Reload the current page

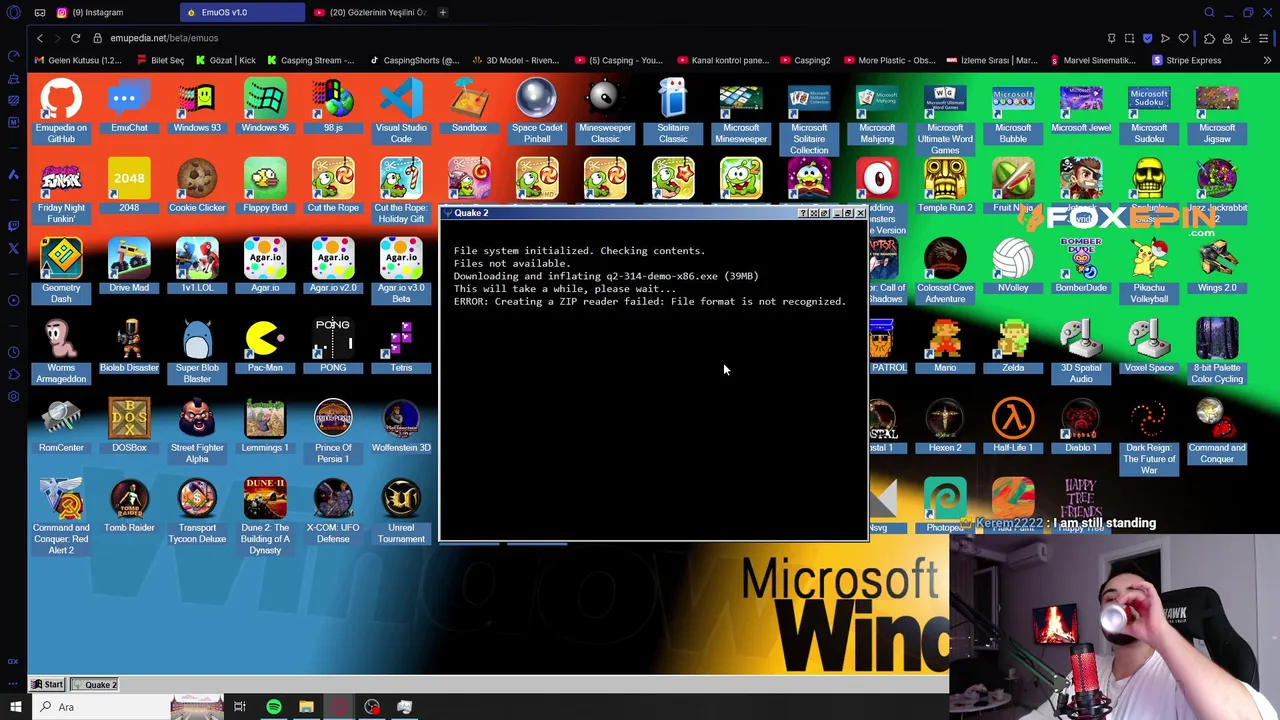pyautogui.click(x=75, y=38)
